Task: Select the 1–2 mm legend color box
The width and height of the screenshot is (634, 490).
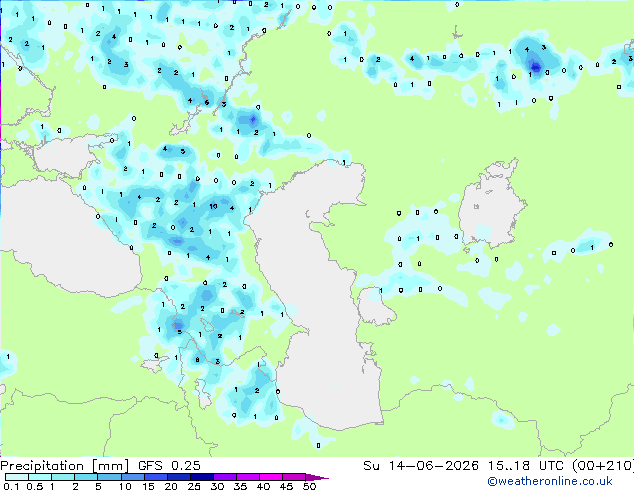Action: point(63,477)
